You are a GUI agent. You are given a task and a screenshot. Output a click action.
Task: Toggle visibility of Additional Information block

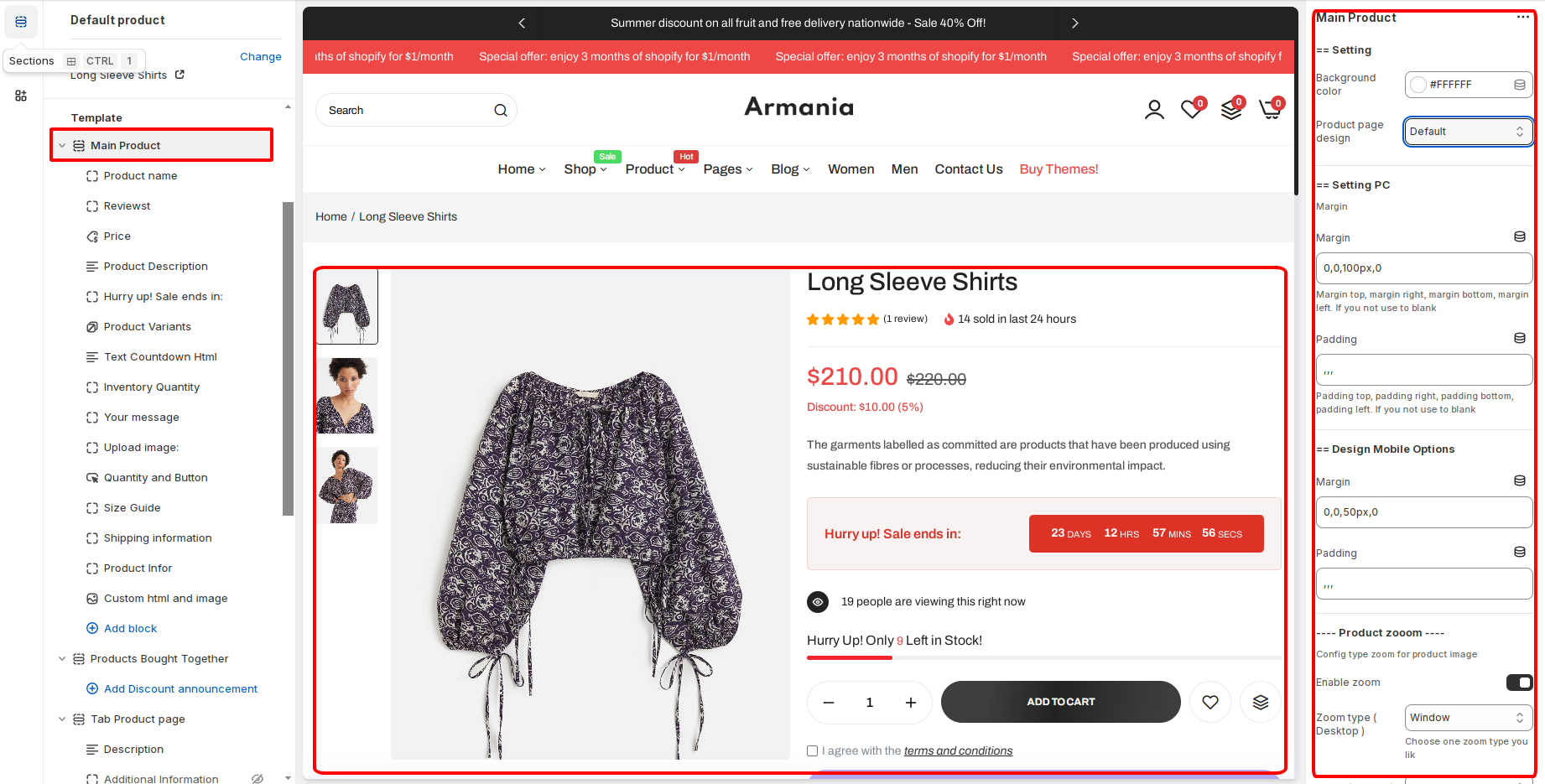[x=257, y=779]
